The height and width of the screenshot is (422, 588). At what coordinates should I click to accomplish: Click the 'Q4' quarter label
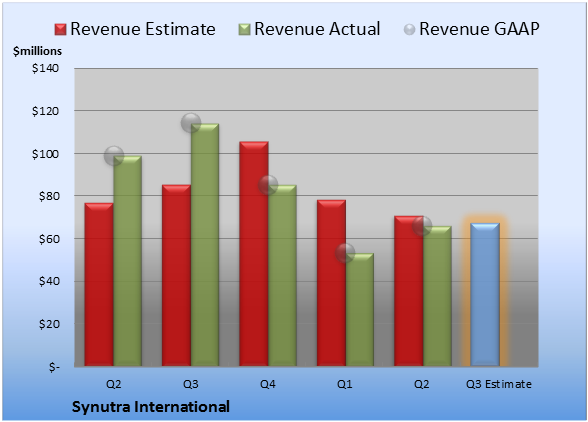pos(268,384)
